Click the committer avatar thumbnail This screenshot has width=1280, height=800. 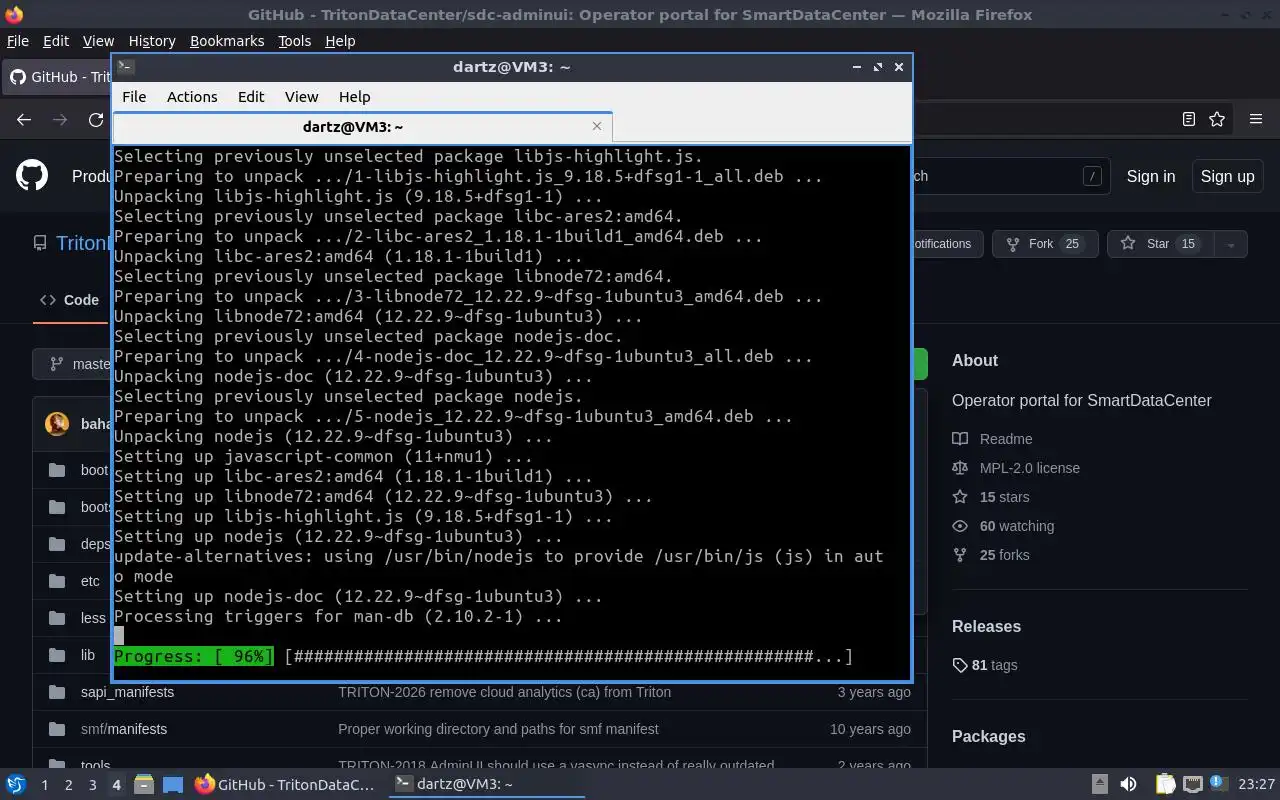pos(56,424)
